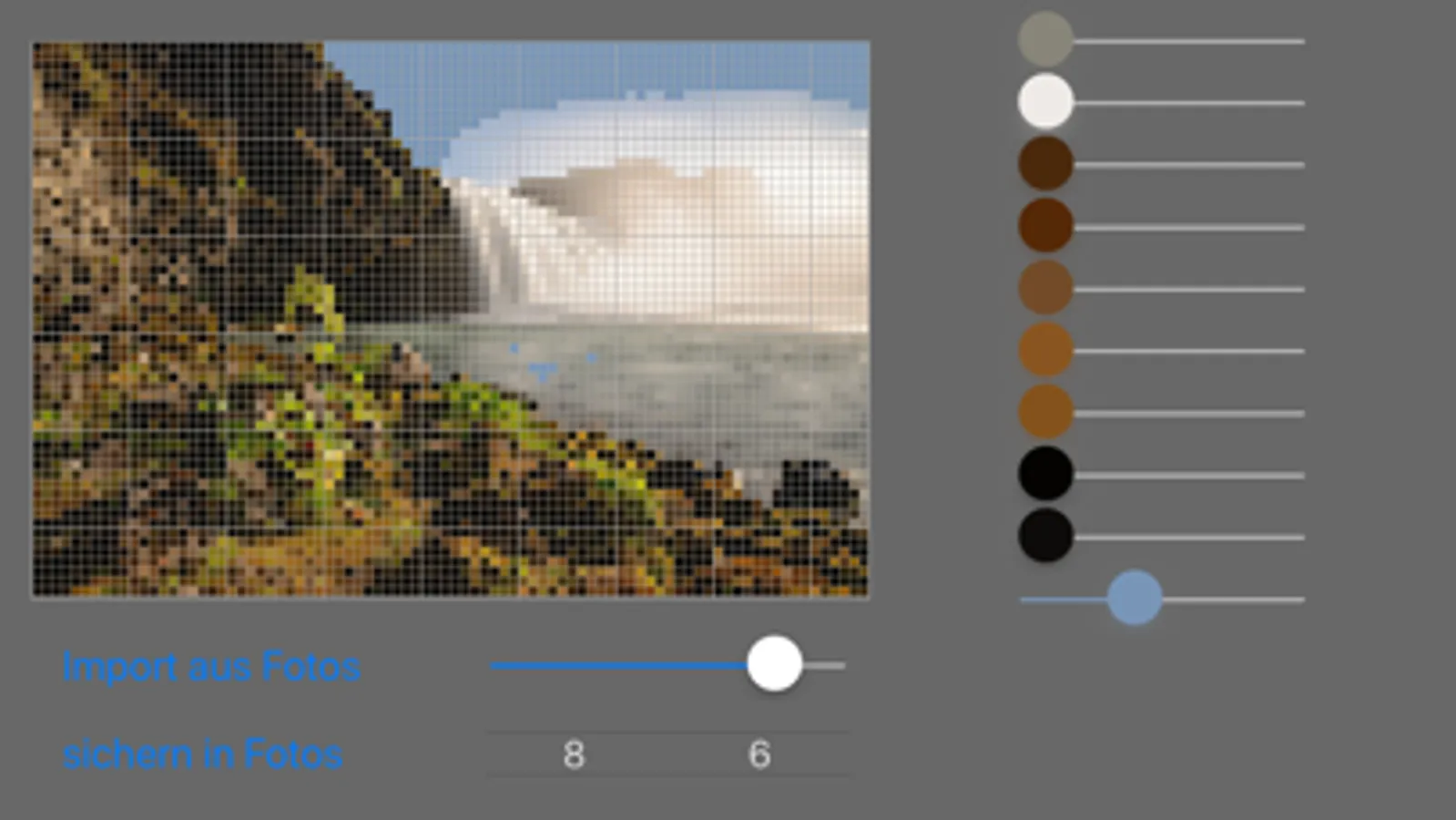This screenshot has width=1456, height=820.
Task: Open Import aus Fotos
Action: click(x=211, y=667)
